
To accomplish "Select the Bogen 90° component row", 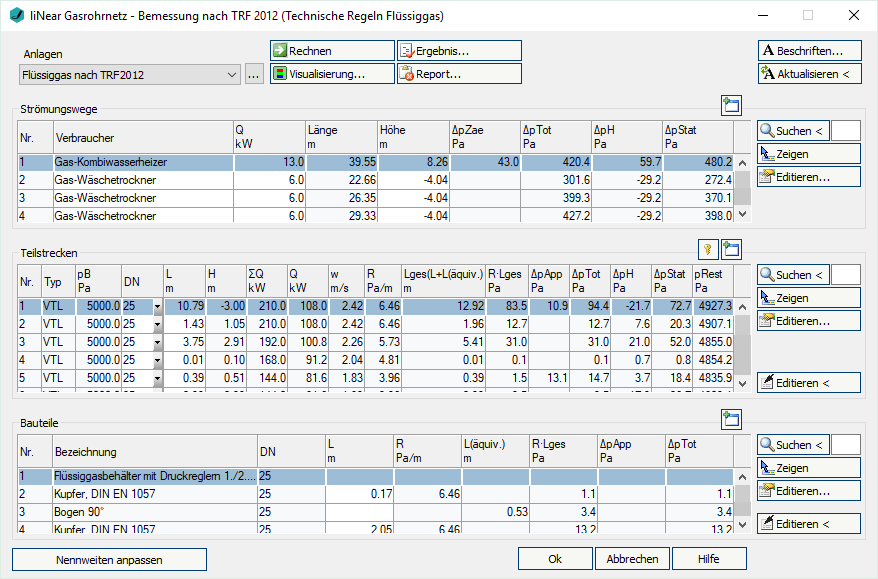I will [x=376, y=512].
